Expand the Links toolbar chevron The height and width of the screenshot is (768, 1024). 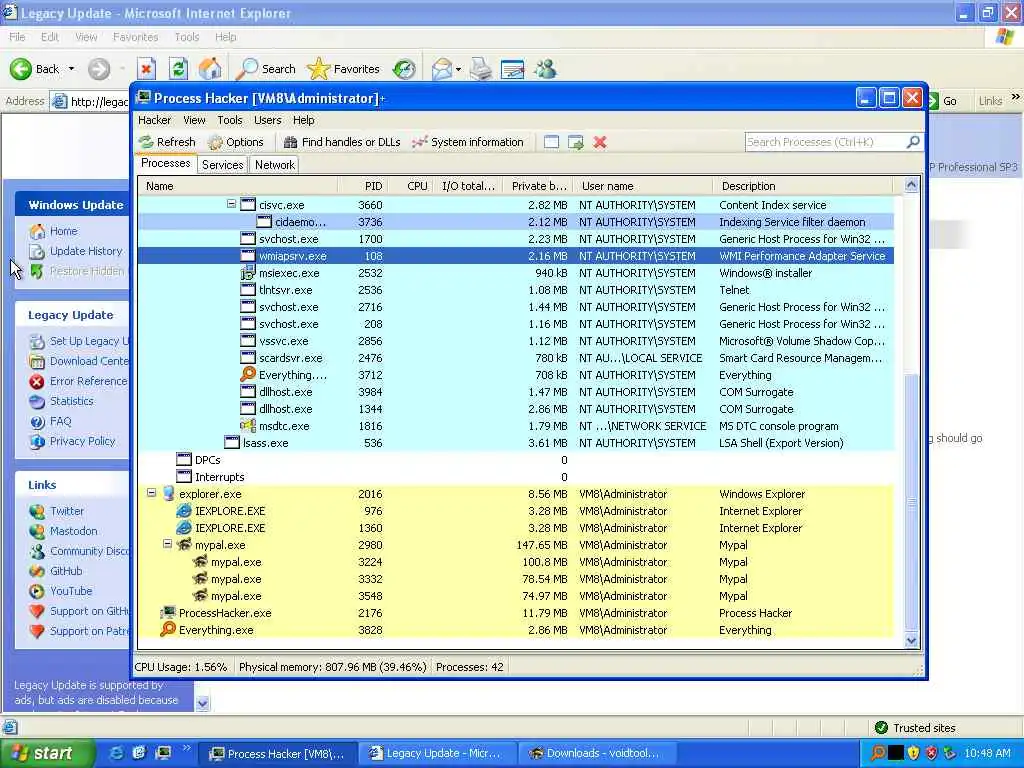coord(1015,97)
